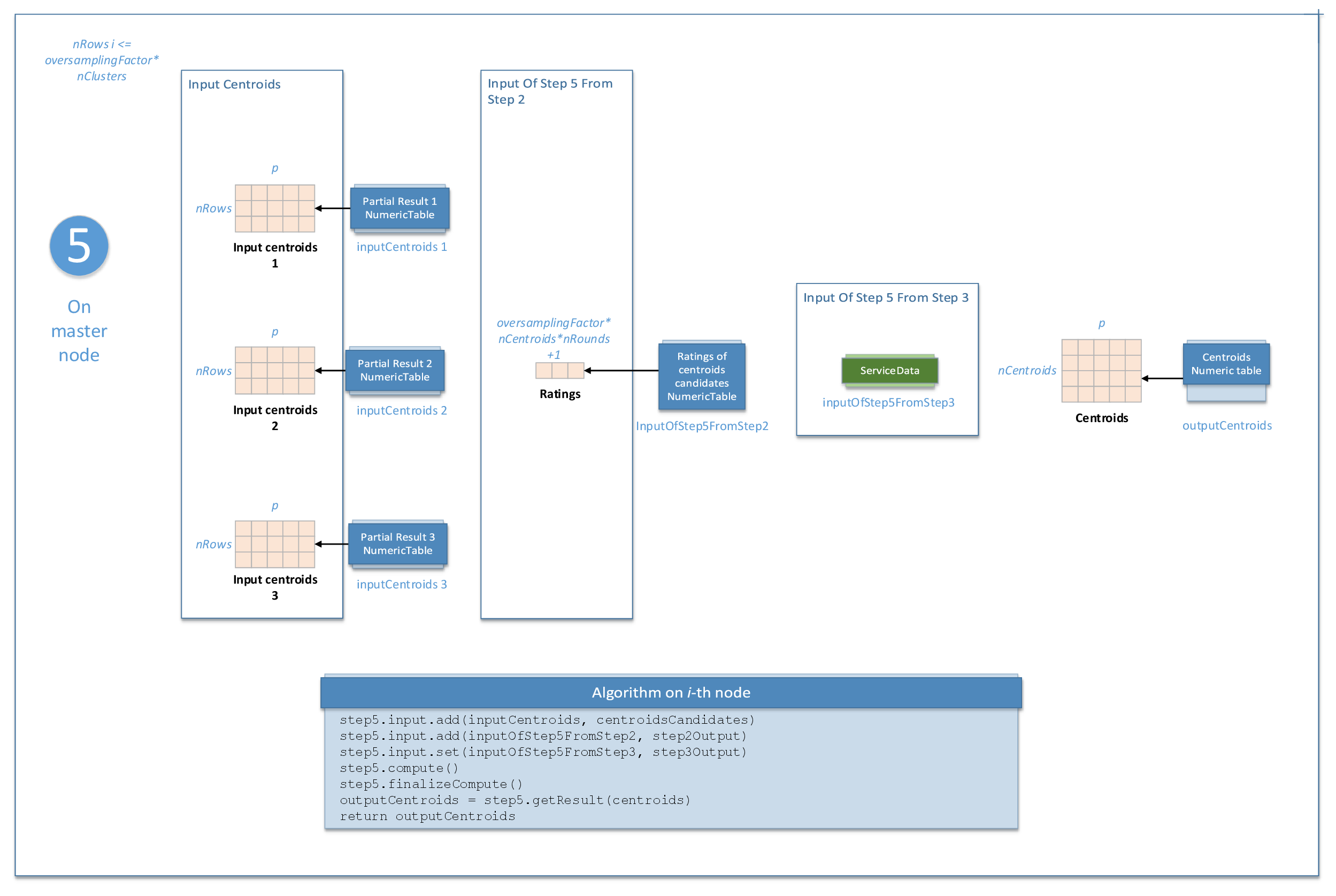The width and height of the screenshot is (1336, 896).
Task: Click the inputOfStep5FromStep3 label
Action: click(x=888, y=402)
